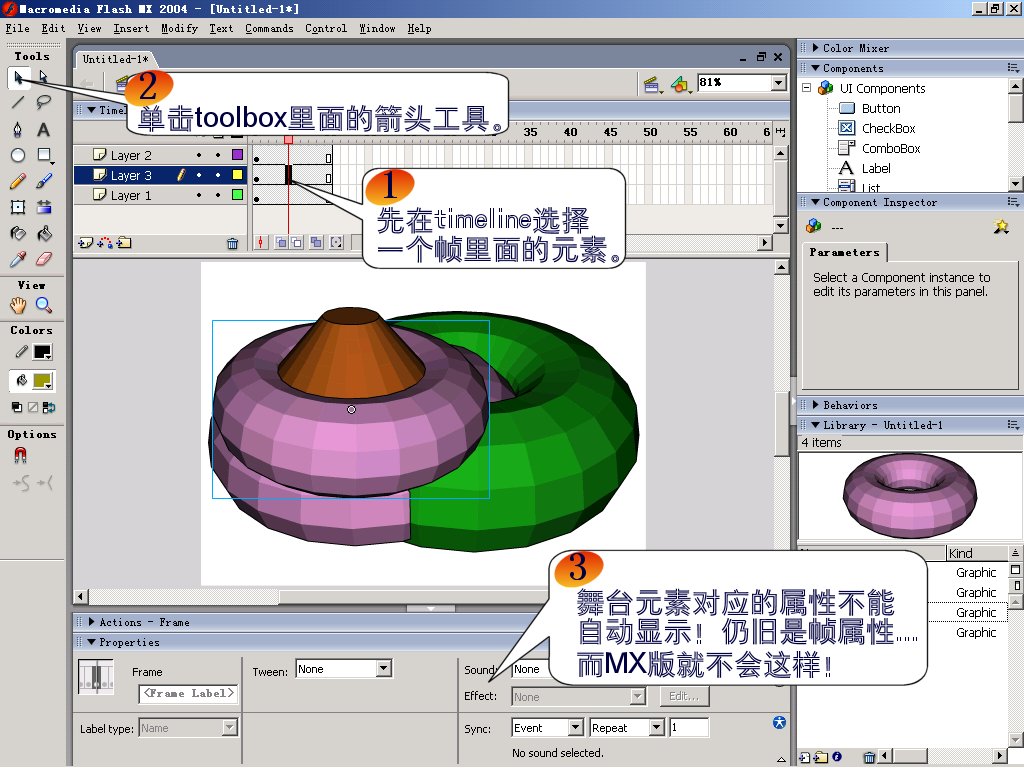Toggle Edit Multiple Frames button
The height and width of the screenshot is (768, 1024).
(317, 243)
